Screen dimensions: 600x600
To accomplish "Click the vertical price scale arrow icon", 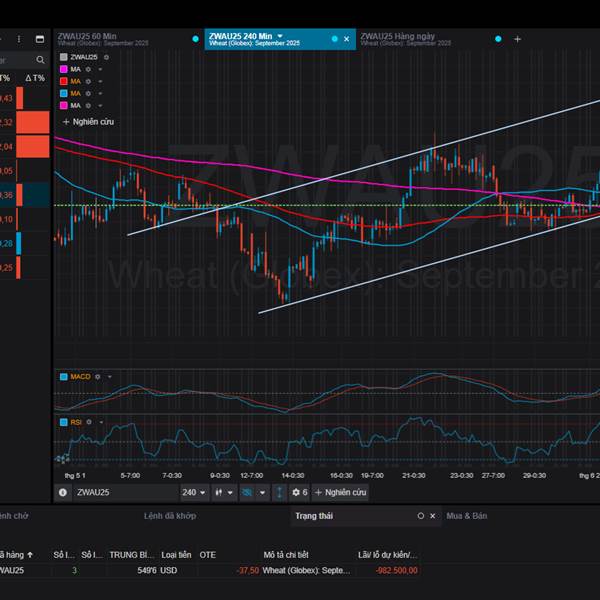I will coord(280,492).
